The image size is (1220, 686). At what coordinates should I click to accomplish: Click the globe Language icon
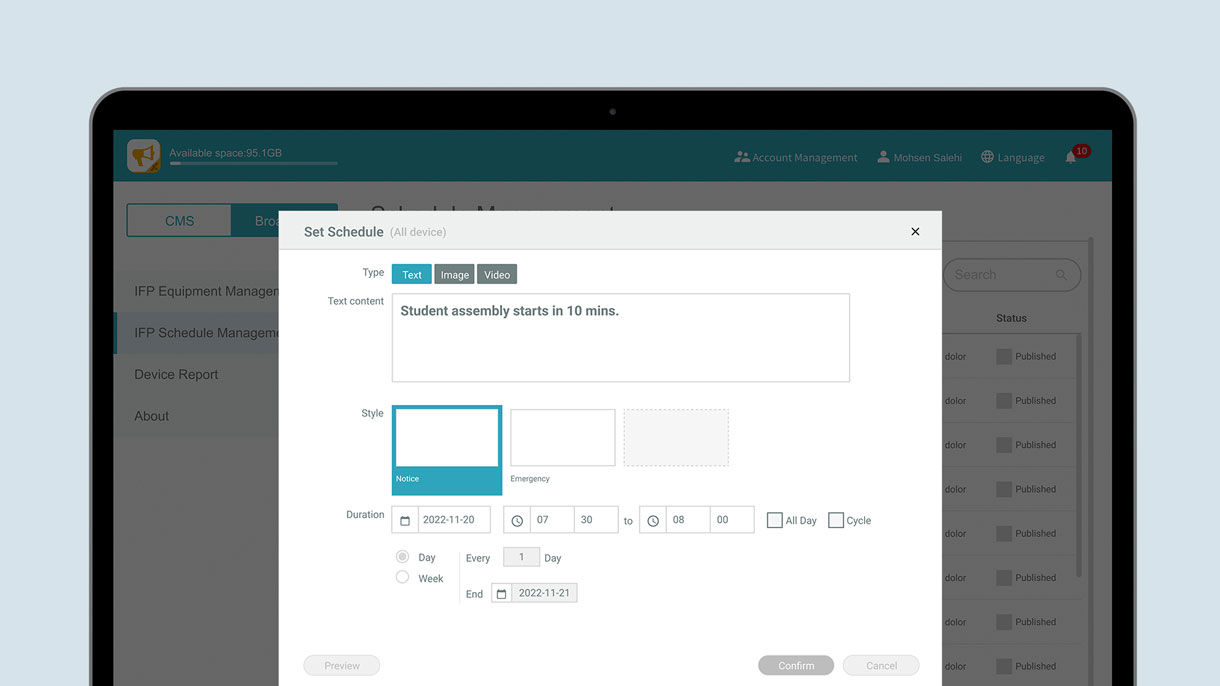pyautogui.click(x=987, y=157)
